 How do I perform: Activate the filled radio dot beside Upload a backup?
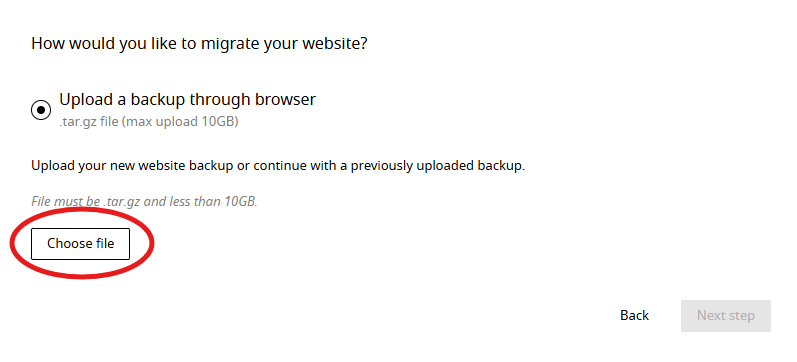pos(41,110)
